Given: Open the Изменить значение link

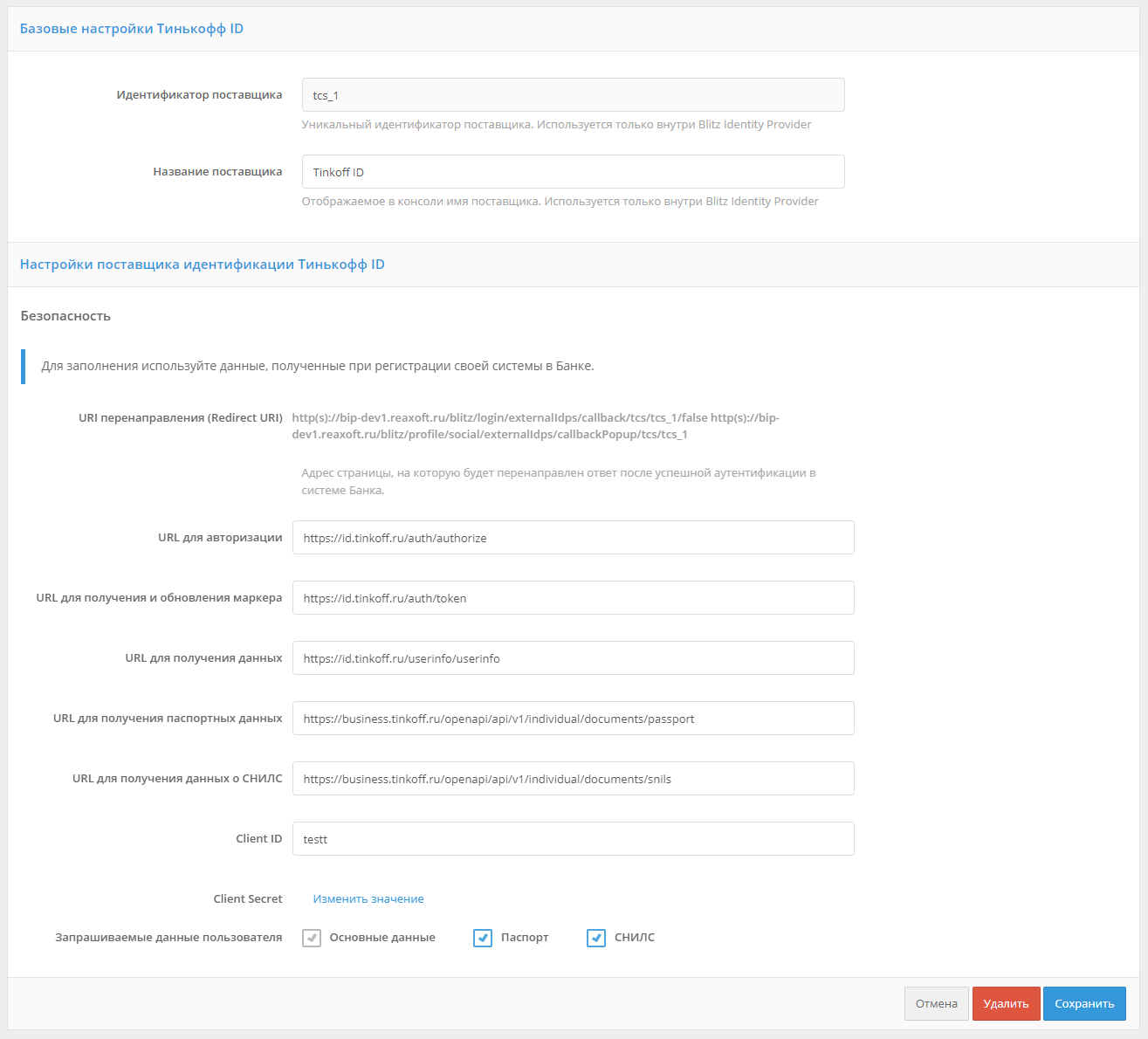Looking at the screenshot, I should (x=368, y=898).
